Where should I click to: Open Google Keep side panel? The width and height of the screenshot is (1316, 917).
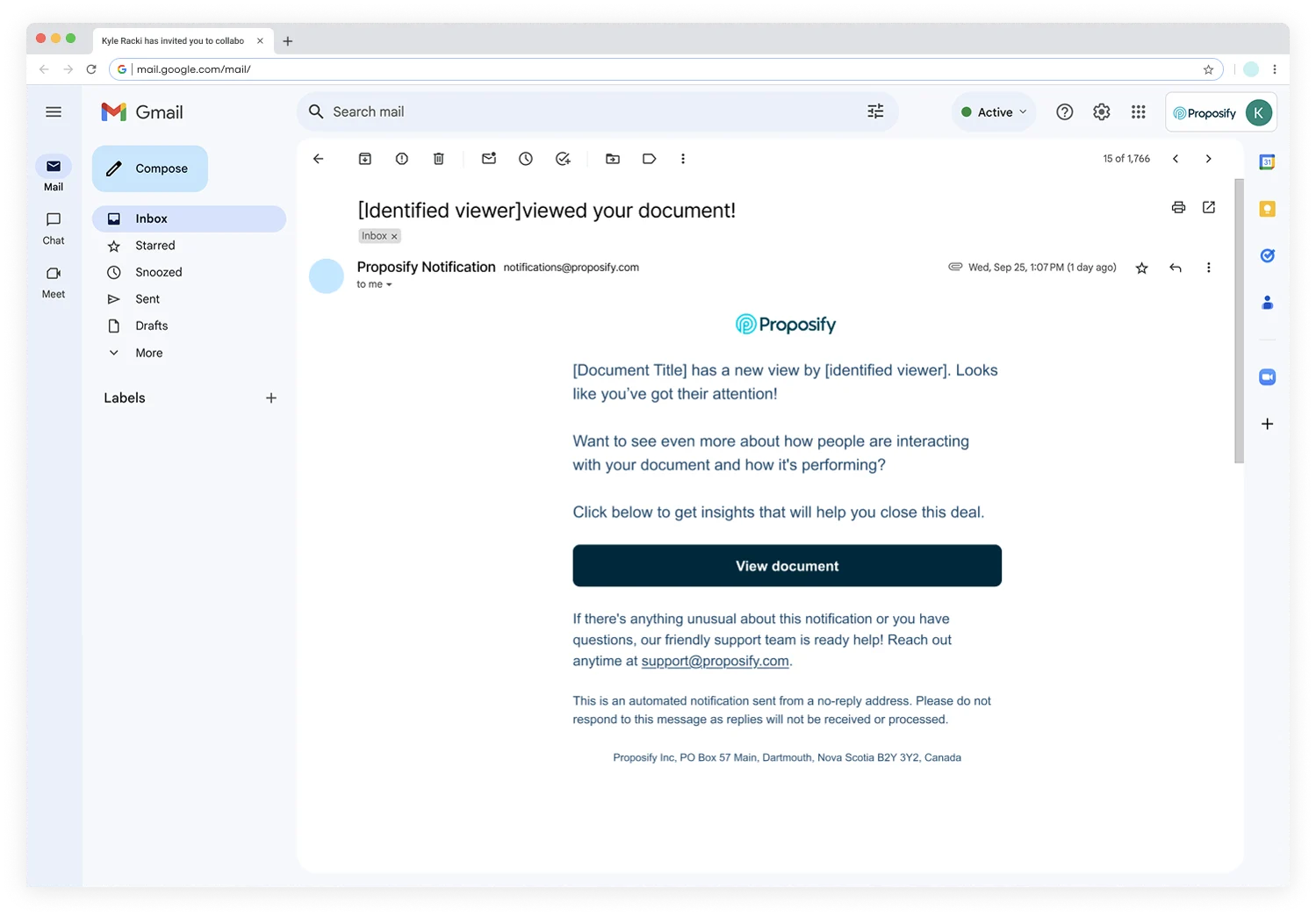[x=1267, y=209]
